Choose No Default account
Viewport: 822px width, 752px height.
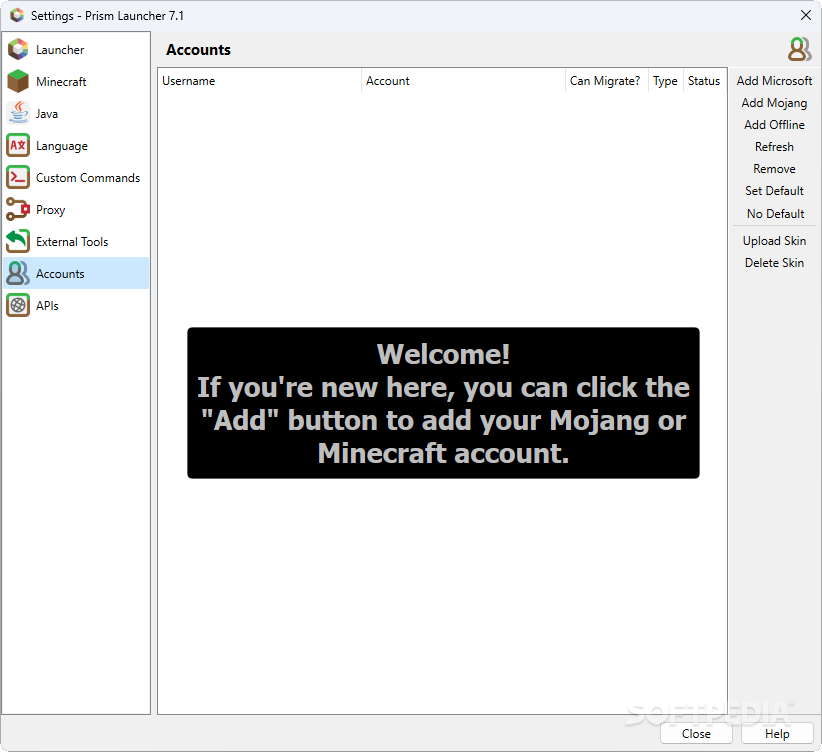[774, 213]
